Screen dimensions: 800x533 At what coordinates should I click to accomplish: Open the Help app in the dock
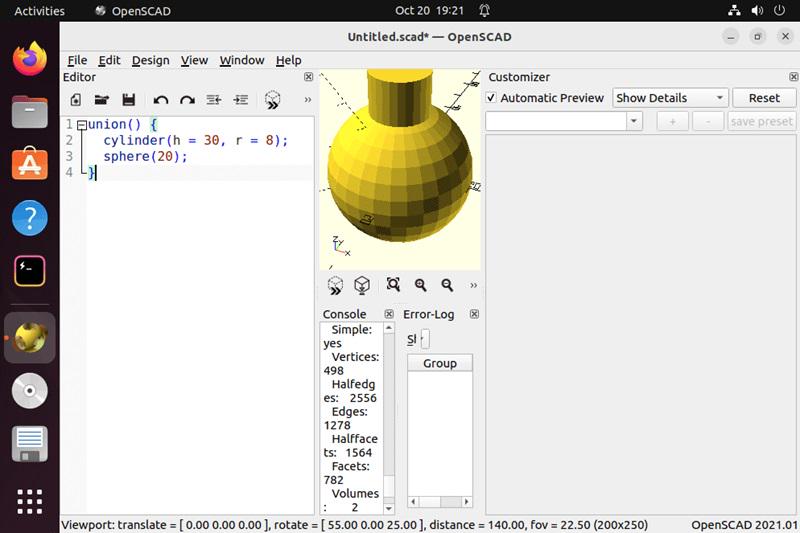(30, 218)
